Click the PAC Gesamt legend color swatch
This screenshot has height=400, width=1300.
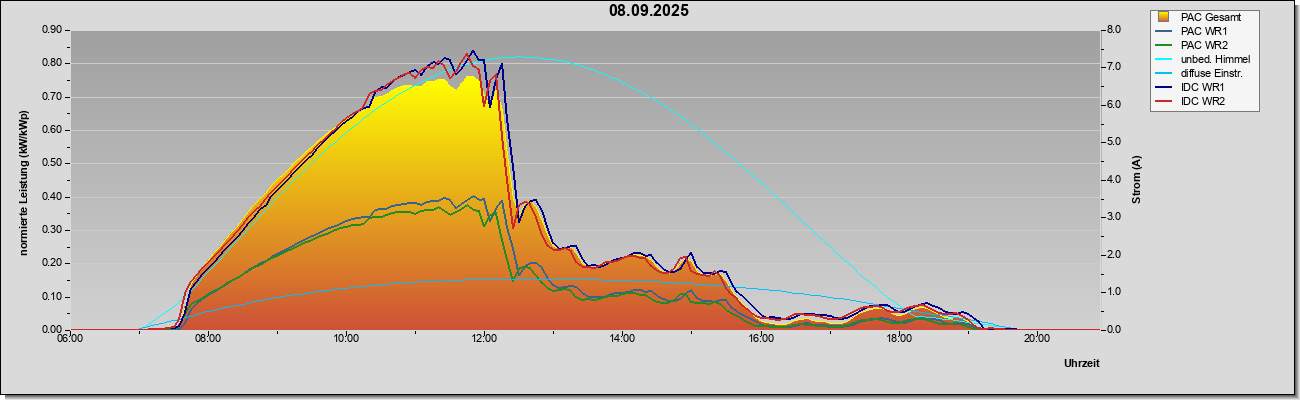coord(1164,17)
